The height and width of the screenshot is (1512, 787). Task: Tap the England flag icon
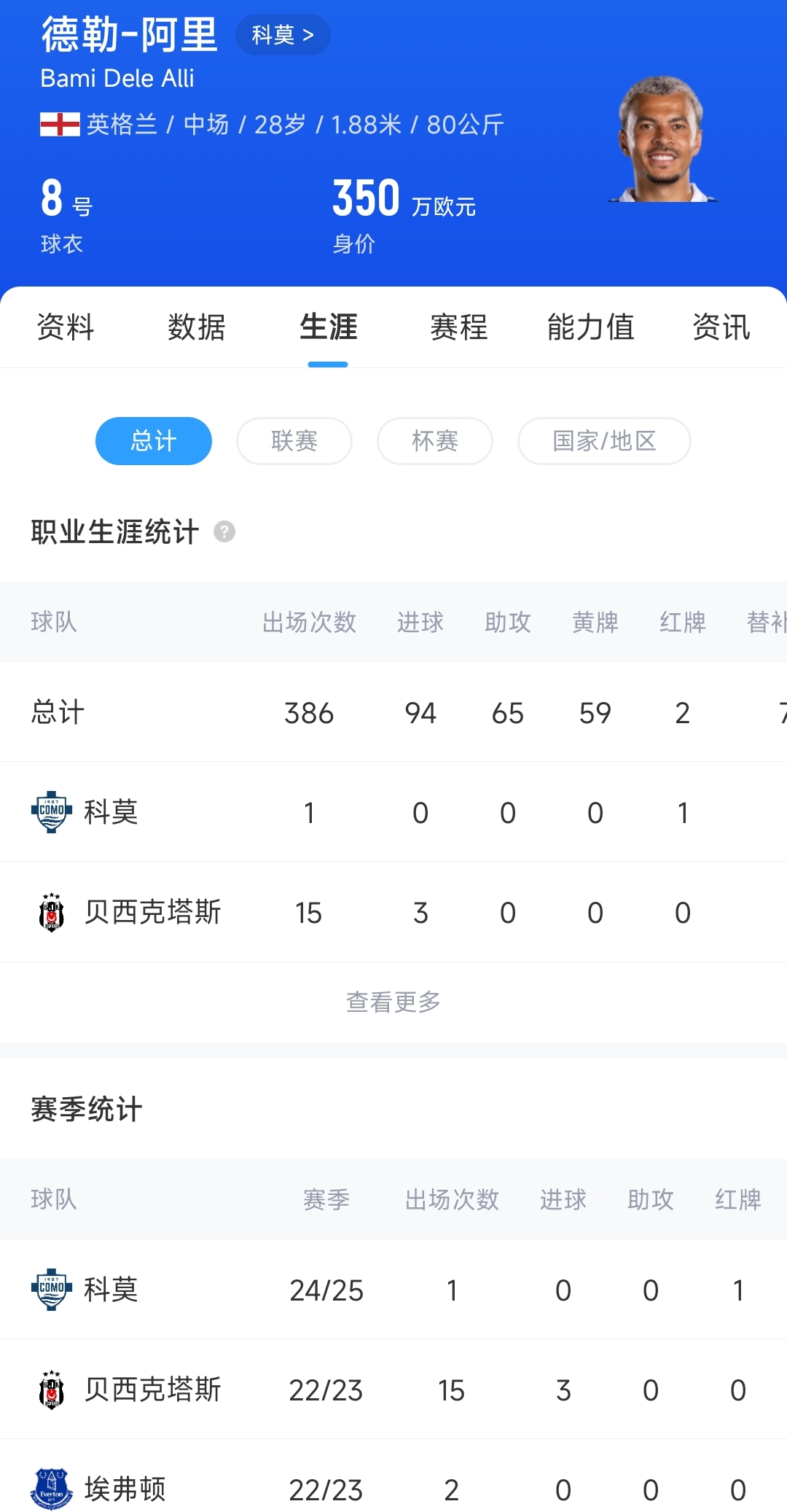point(60,125)
